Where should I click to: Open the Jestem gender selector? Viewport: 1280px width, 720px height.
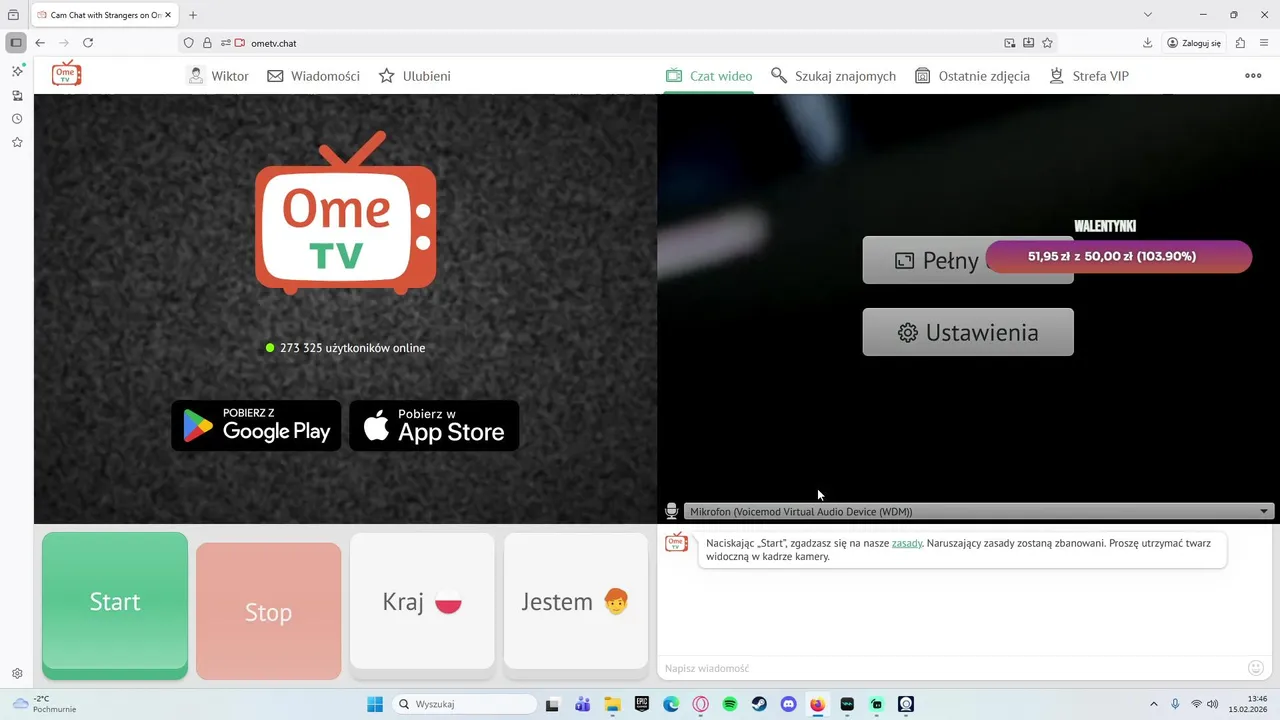(x=576, y=601)
